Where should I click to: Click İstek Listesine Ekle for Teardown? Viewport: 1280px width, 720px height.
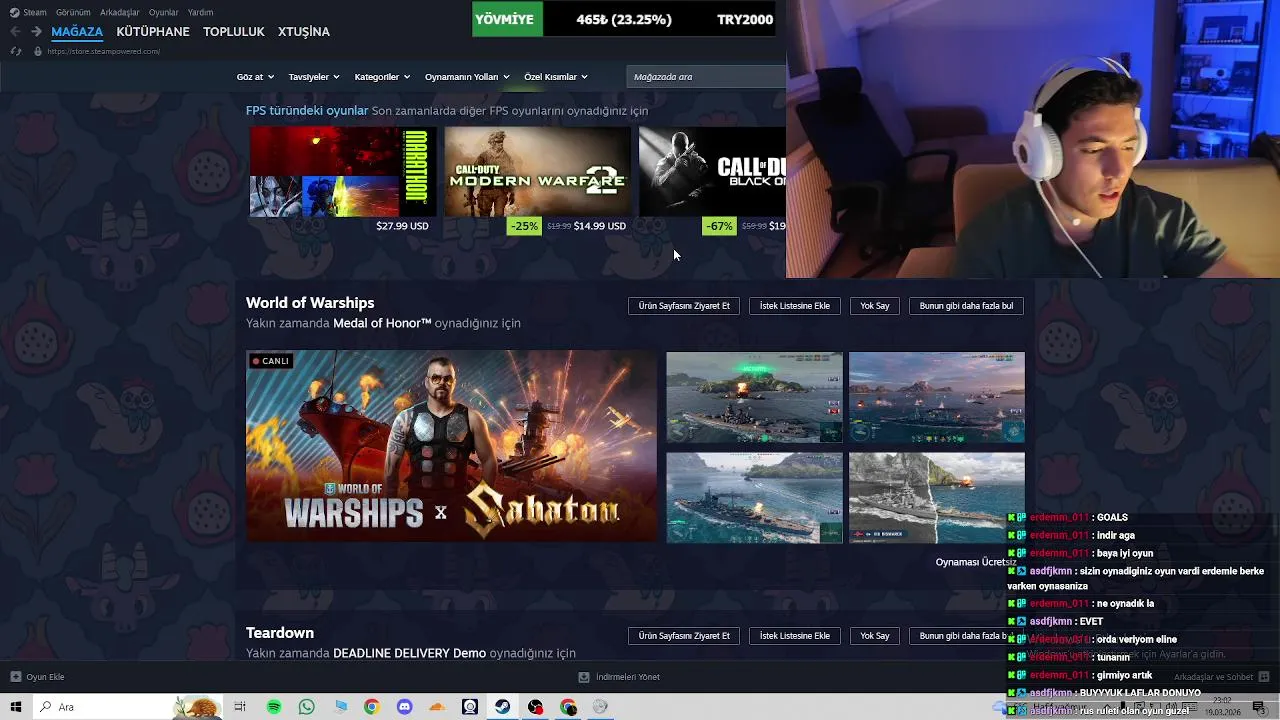click(x=795, y=636)
